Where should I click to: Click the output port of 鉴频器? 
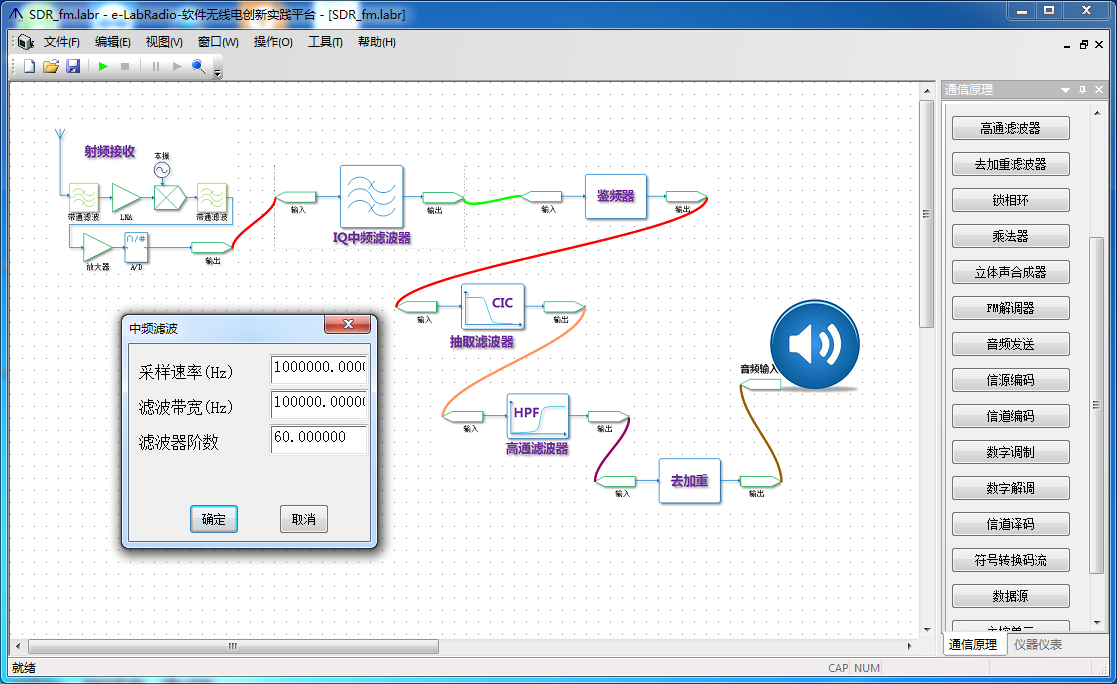tap(687, 196)
